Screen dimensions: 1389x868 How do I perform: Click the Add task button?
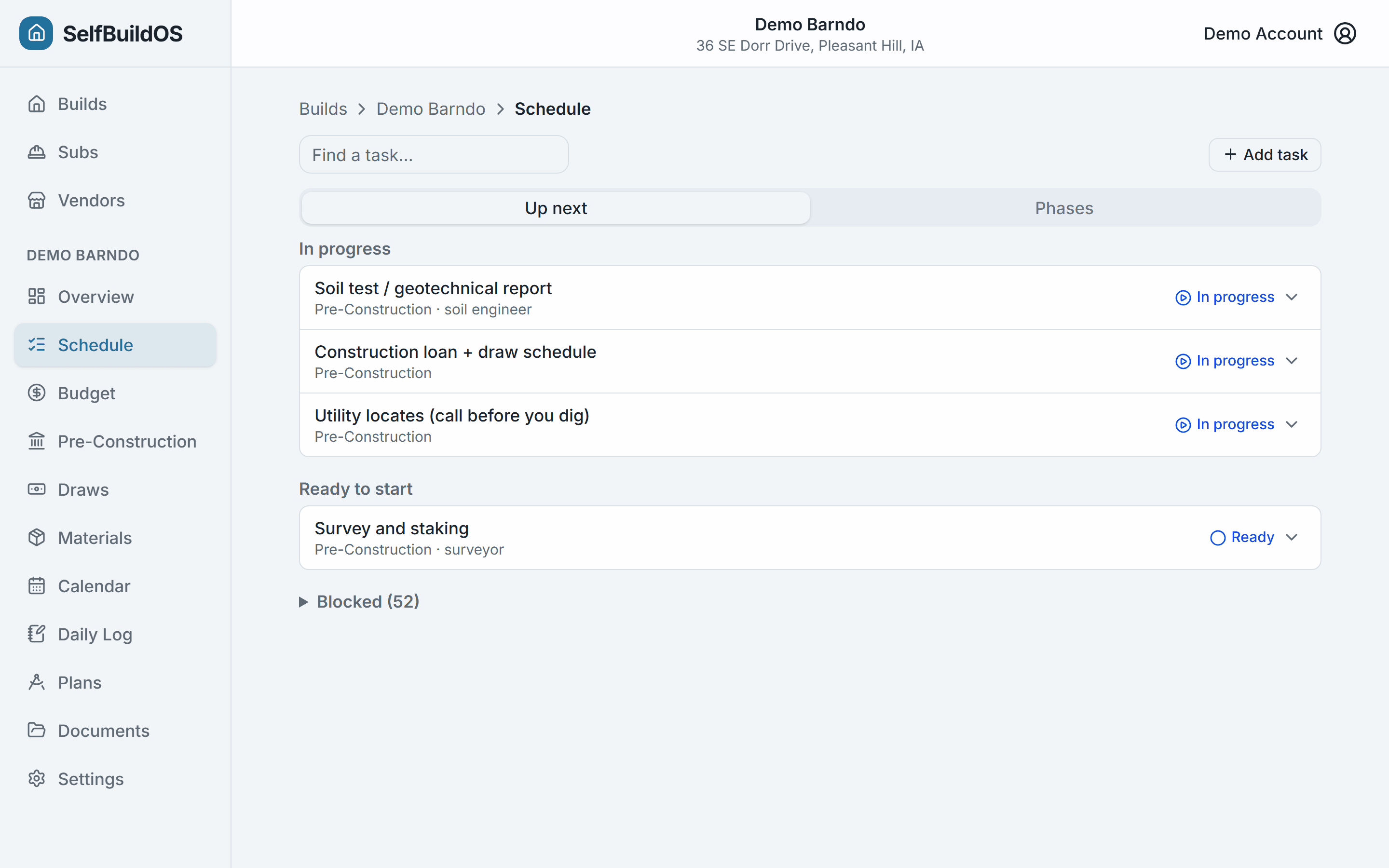coord(1265,154)
